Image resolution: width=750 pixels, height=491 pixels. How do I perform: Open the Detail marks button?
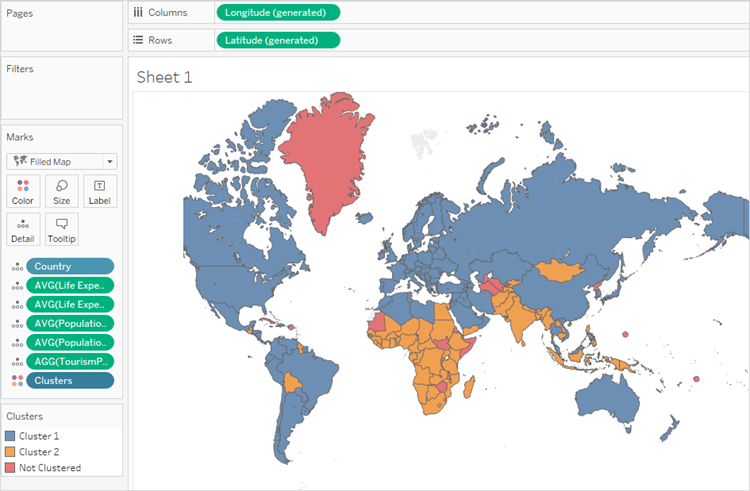[23, 229]
